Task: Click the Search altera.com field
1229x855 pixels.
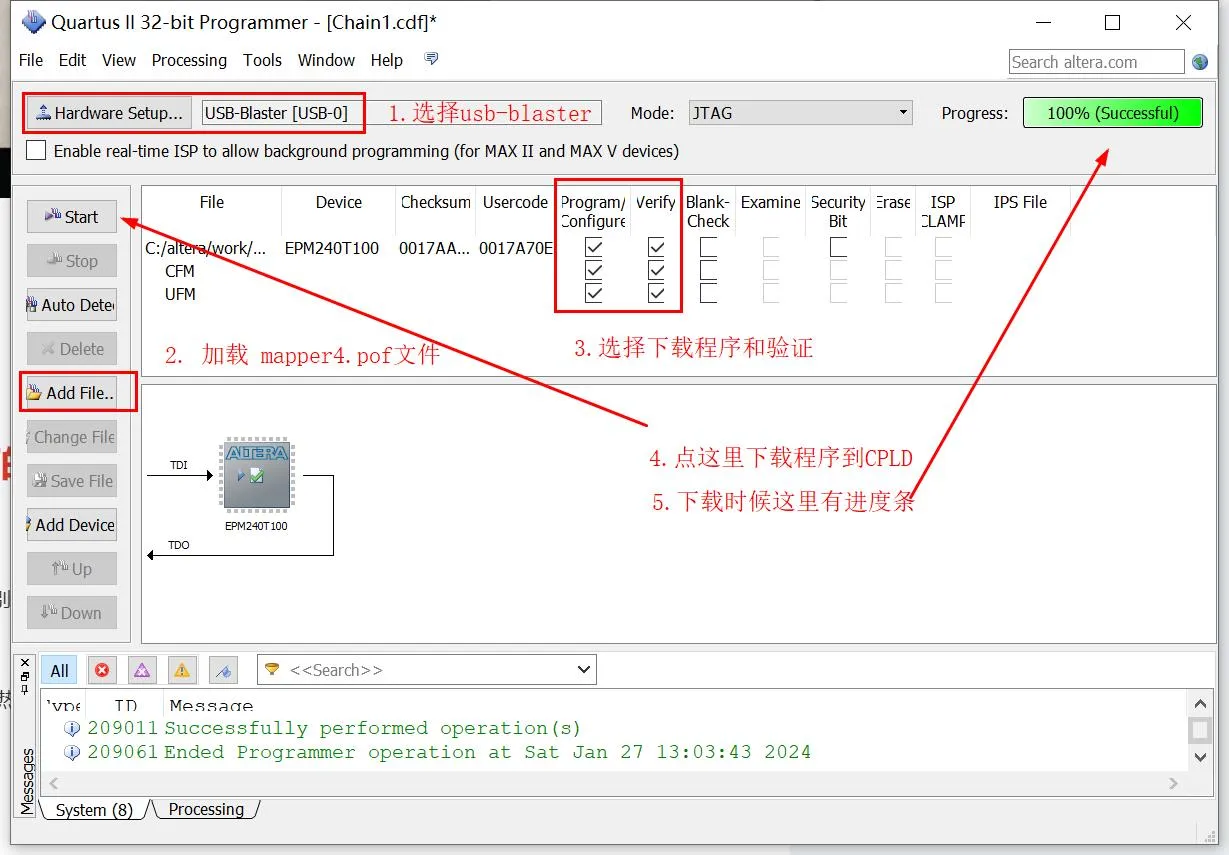Action: coord(1096,62)
